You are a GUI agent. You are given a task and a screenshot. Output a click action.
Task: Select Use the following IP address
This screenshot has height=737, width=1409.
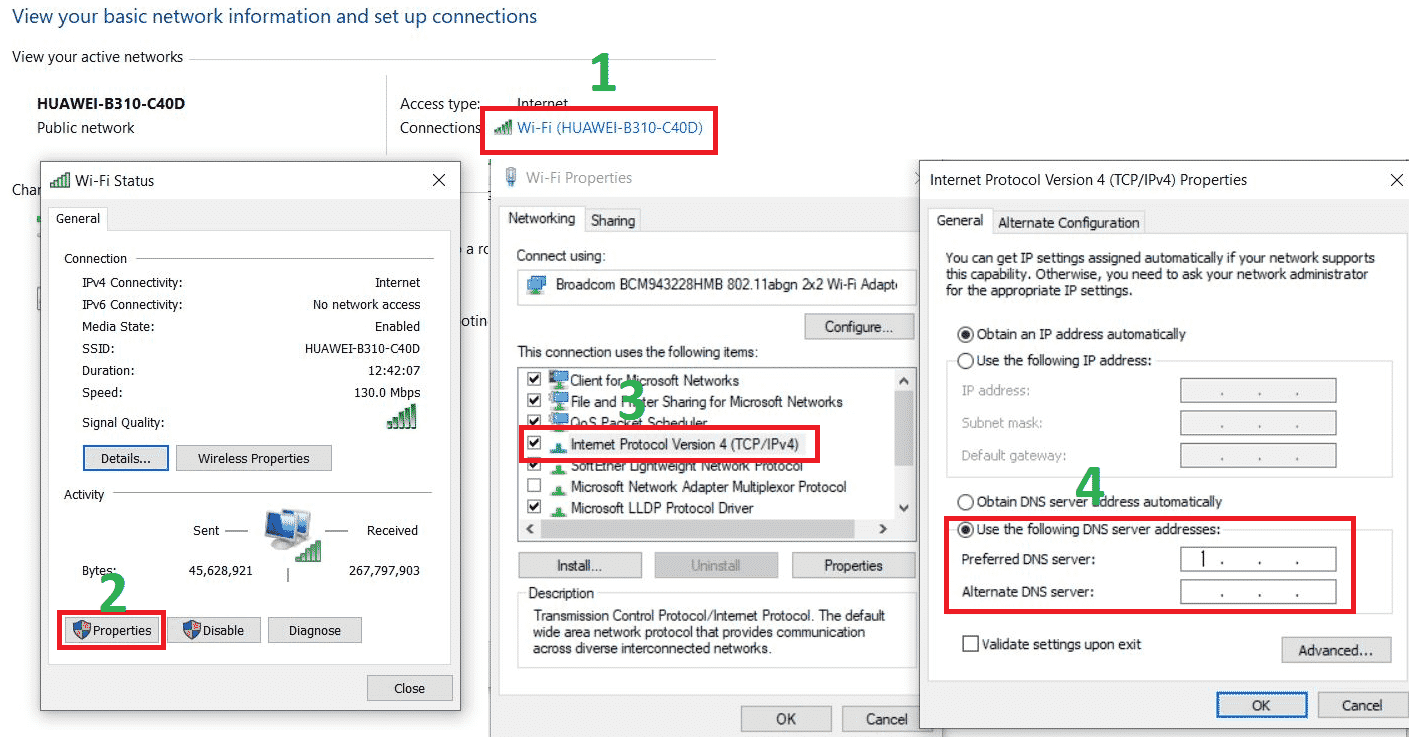pos(966,360)
